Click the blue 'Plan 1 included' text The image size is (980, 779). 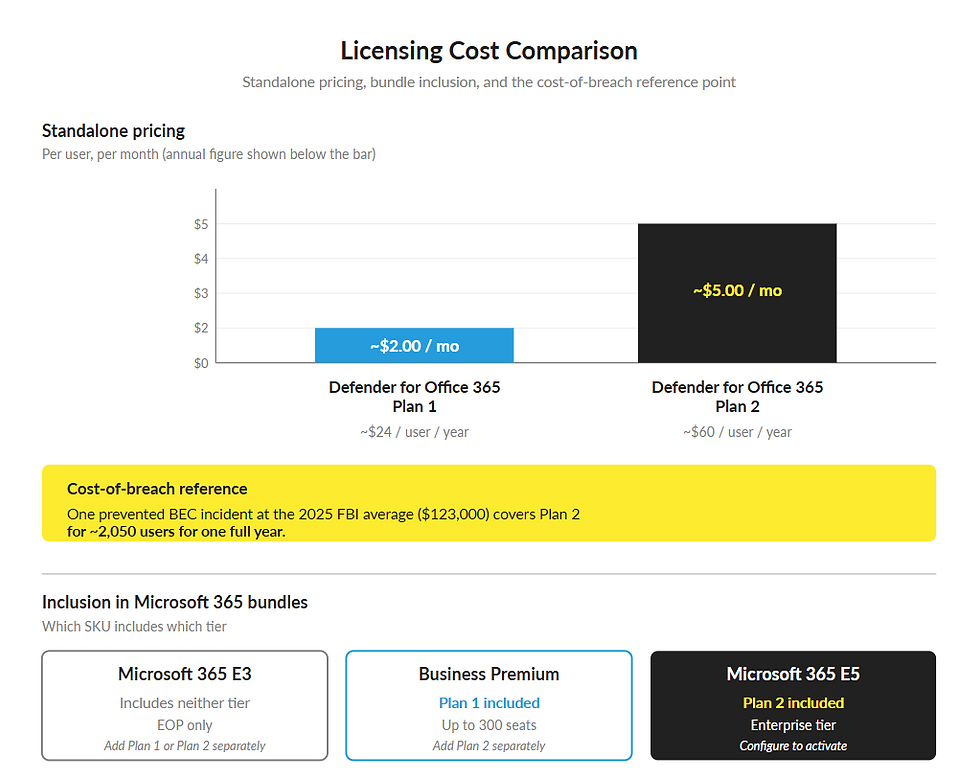tap(489, 703)
